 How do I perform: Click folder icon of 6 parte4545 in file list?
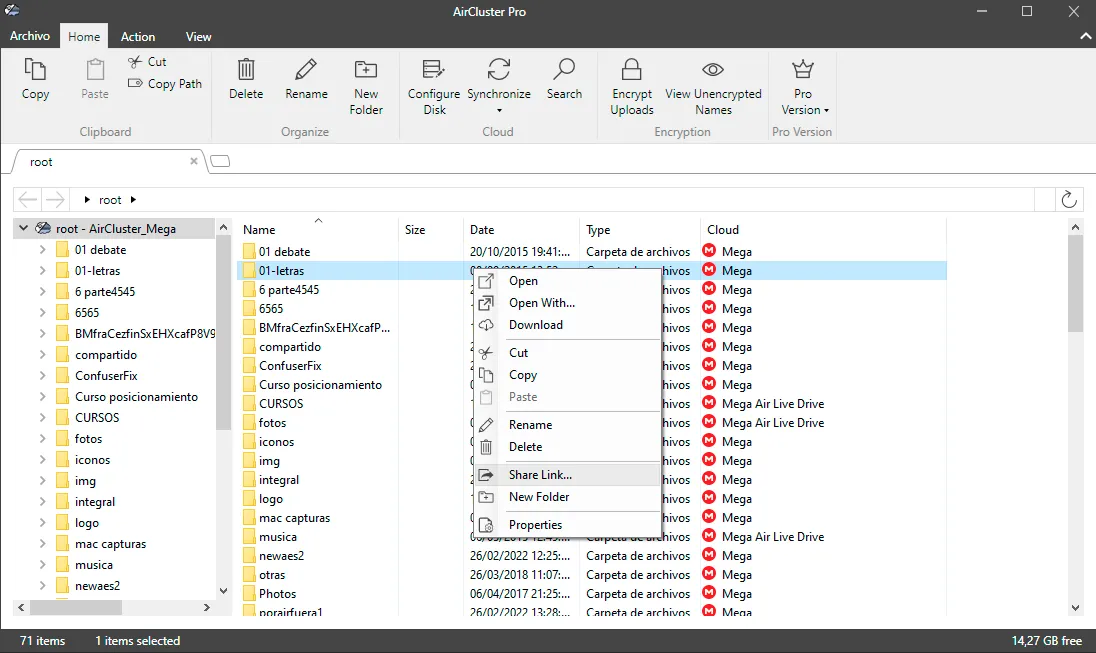click(x=249, y=289)
